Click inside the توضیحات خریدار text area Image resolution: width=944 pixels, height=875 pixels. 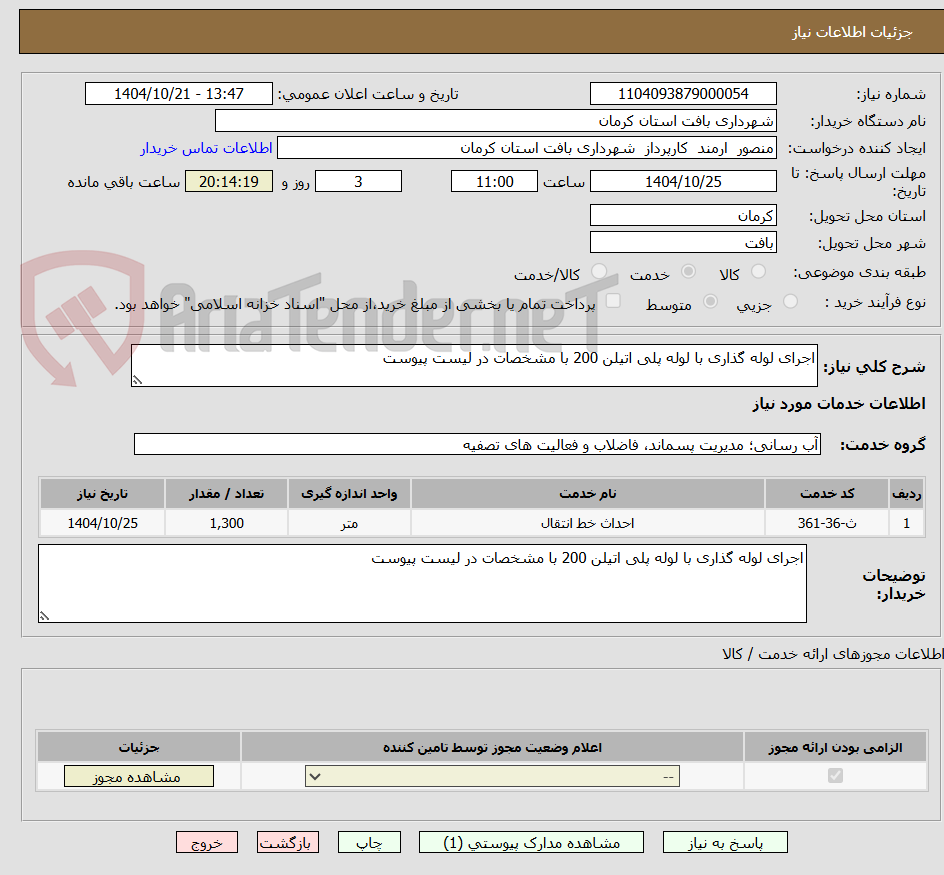click(x=422, y=582)
